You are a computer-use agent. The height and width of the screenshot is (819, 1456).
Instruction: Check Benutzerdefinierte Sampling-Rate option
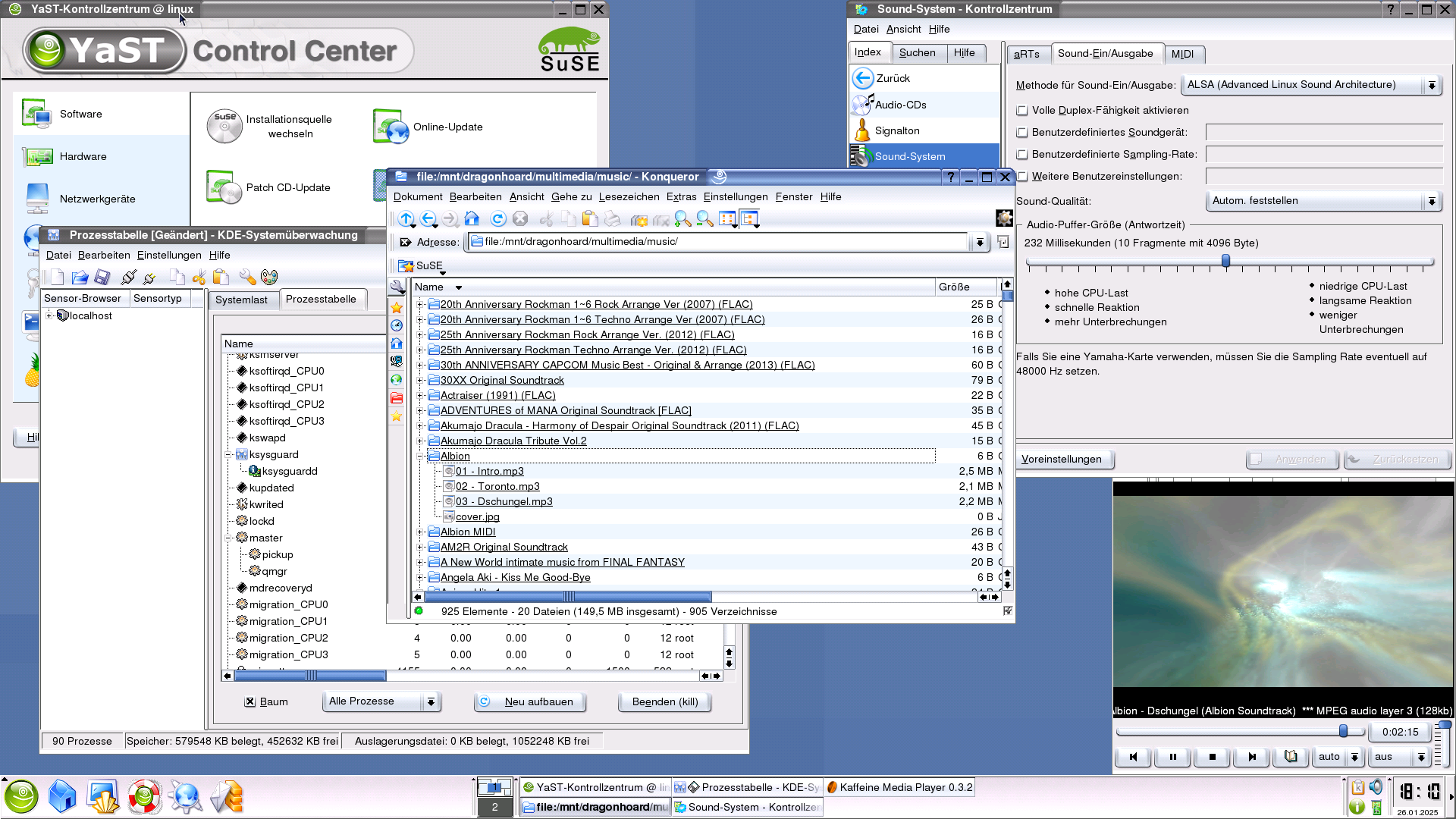coord(1022,155)
